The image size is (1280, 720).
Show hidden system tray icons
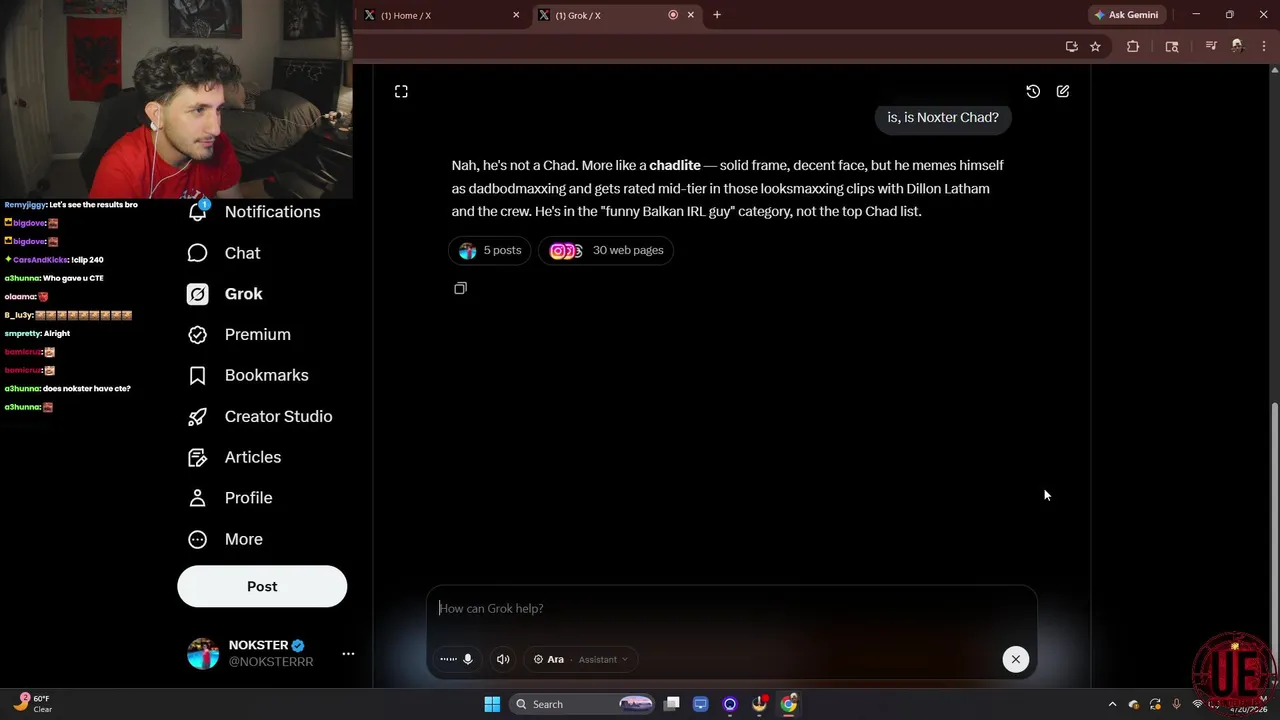coord(1112,704)
